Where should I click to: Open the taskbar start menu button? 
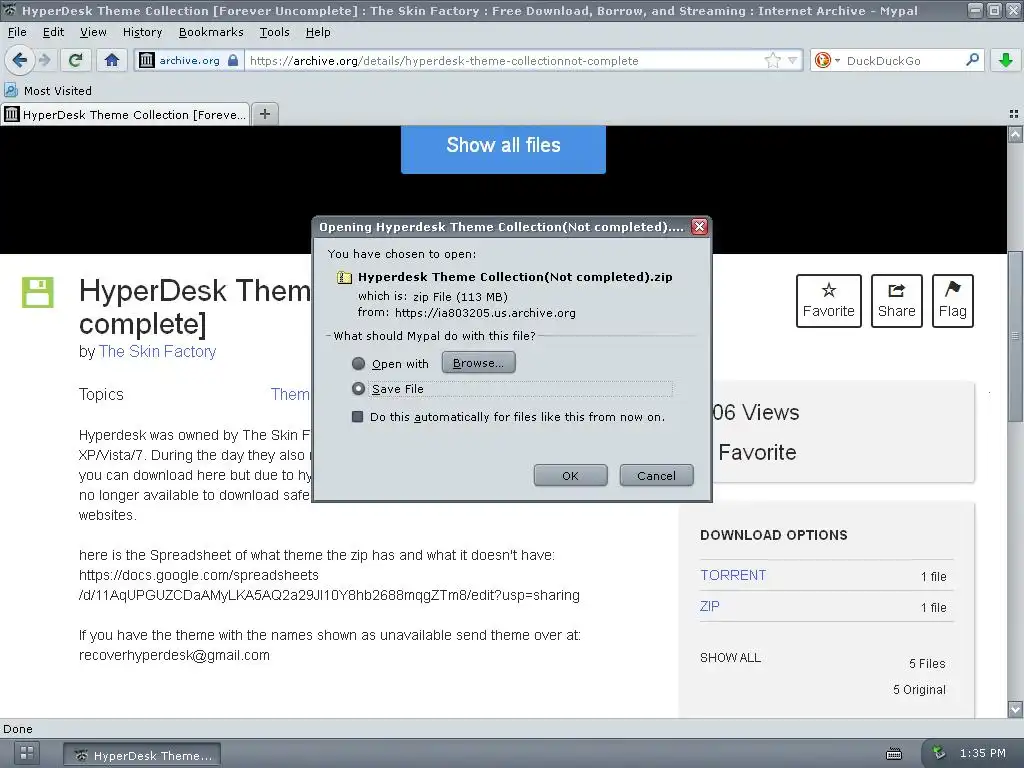[x=27, y=754]
